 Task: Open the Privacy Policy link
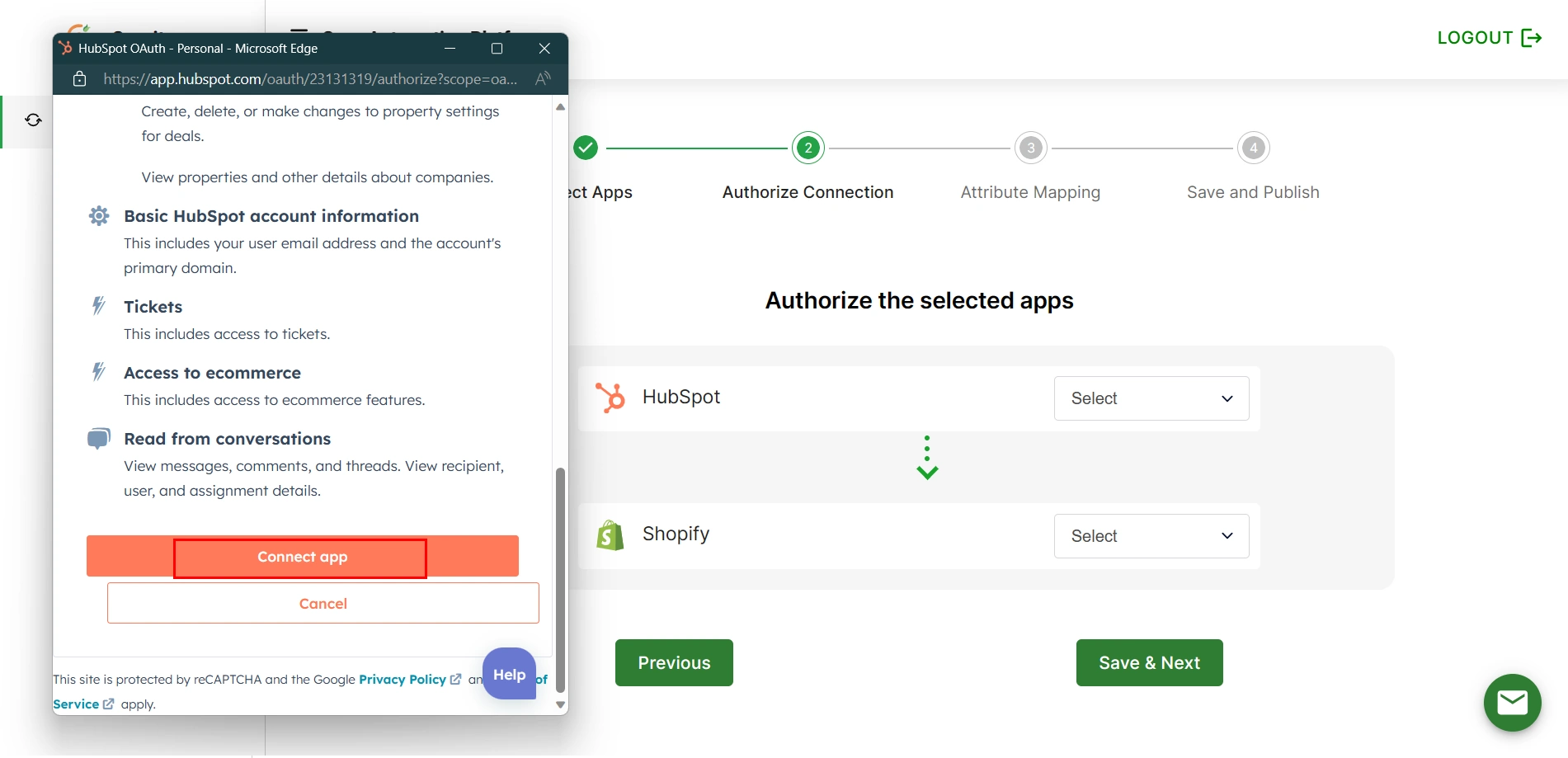point(403,679)
